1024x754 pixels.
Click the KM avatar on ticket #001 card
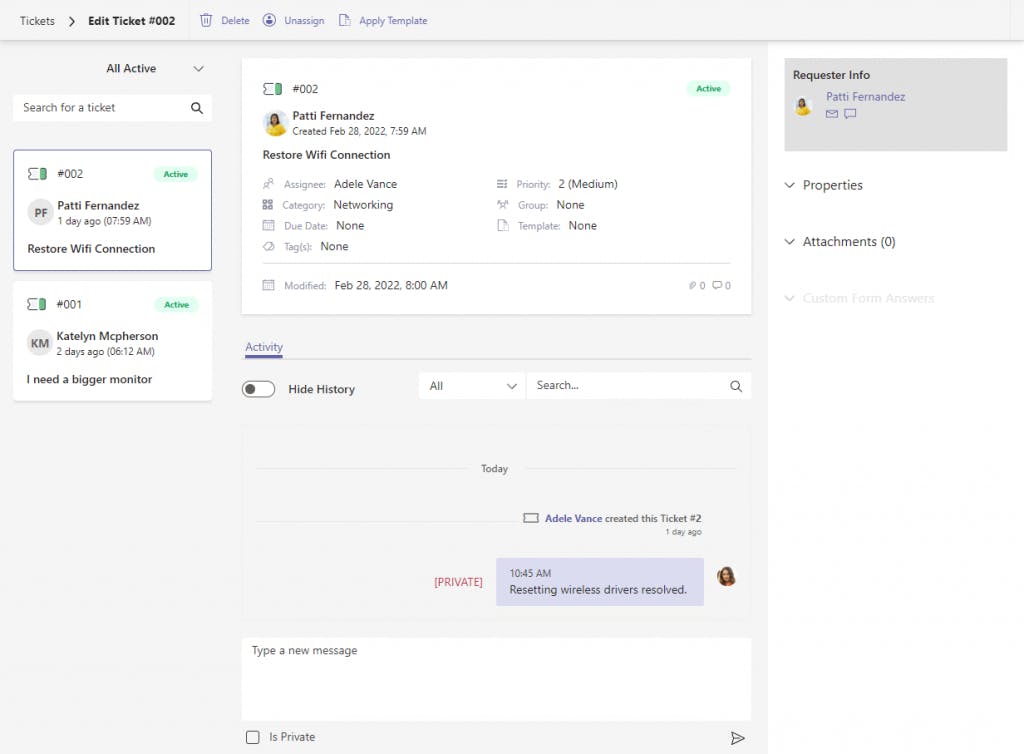(x=40, y=343)
